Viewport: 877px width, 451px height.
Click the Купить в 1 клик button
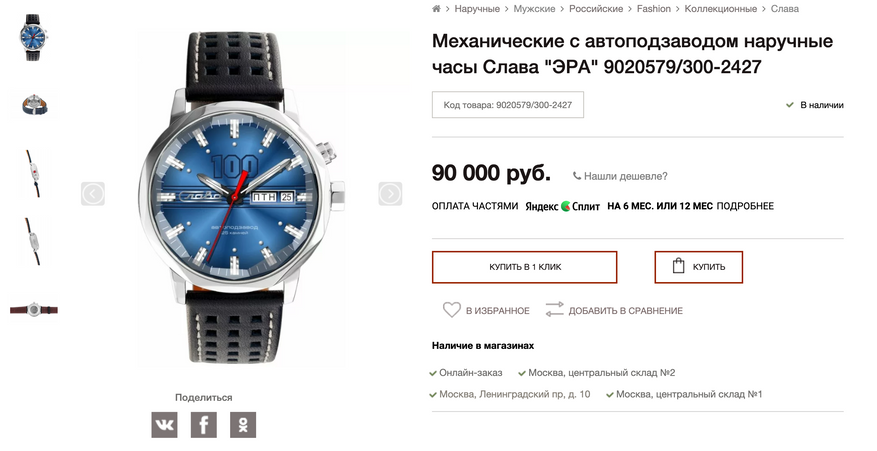click(x=525, y=267)
